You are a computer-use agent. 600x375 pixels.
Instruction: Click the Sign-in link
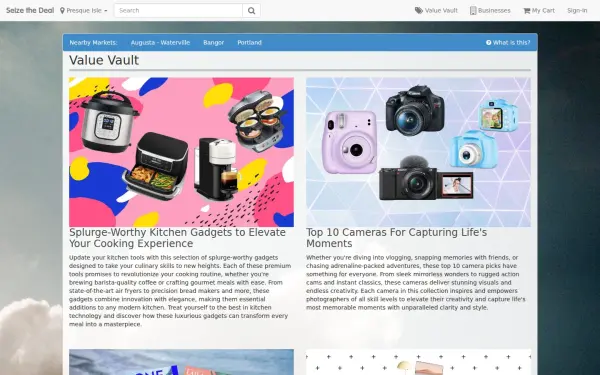tap(577, 10)
